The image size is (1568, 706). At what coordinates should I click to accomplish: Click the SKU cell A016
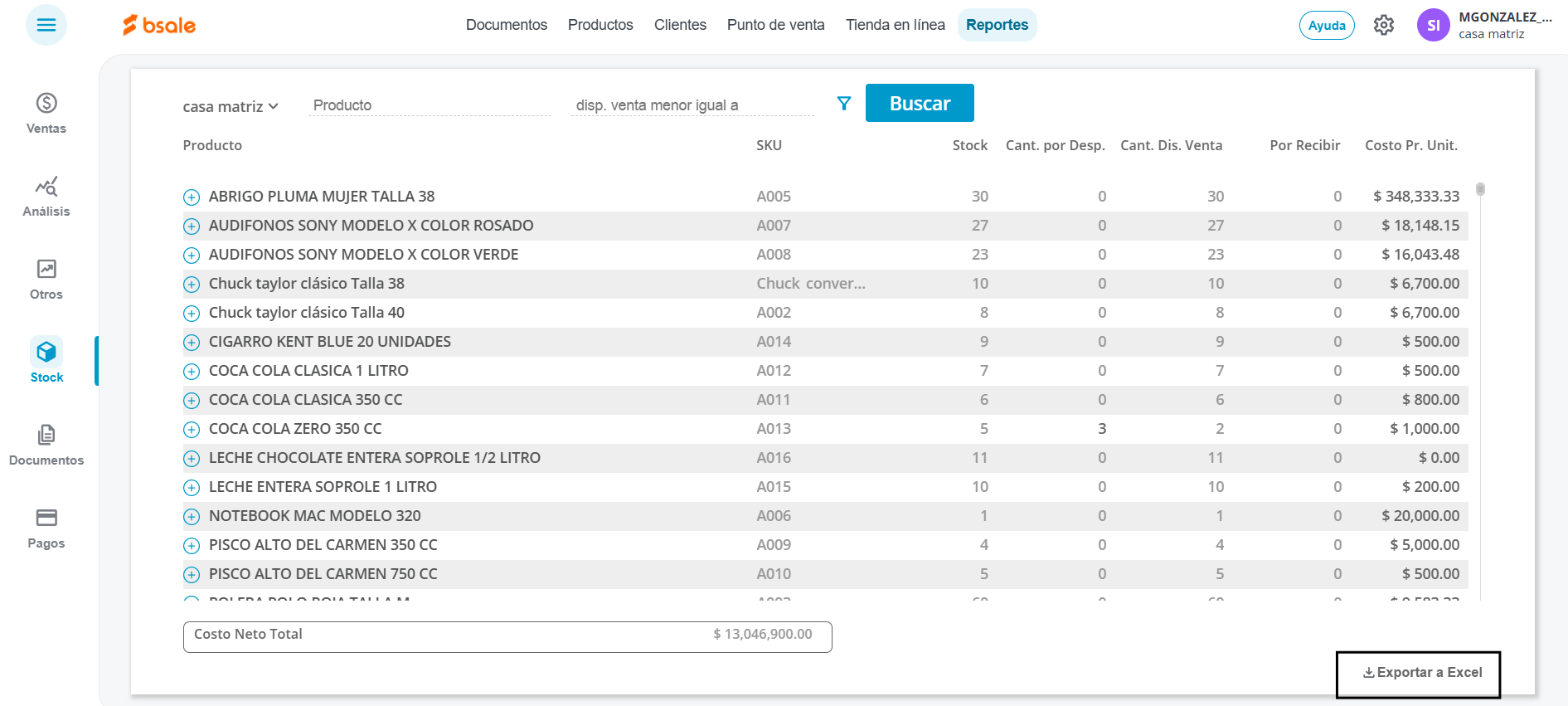(774, 458)
